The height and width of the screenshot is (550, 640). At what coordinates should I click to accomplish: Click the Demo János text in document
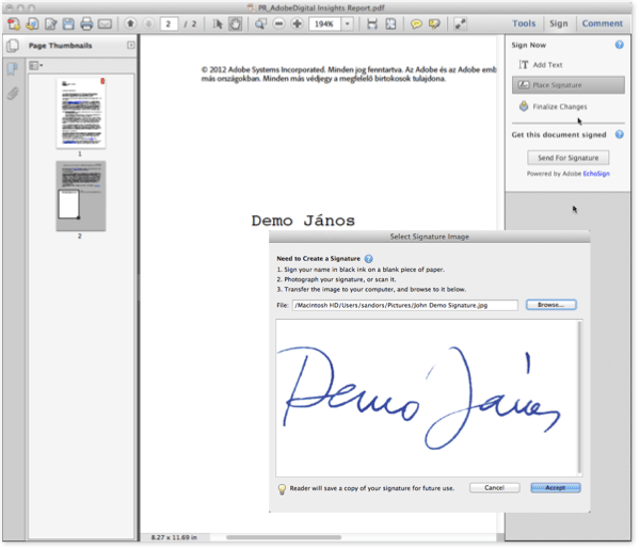[303, 221]
